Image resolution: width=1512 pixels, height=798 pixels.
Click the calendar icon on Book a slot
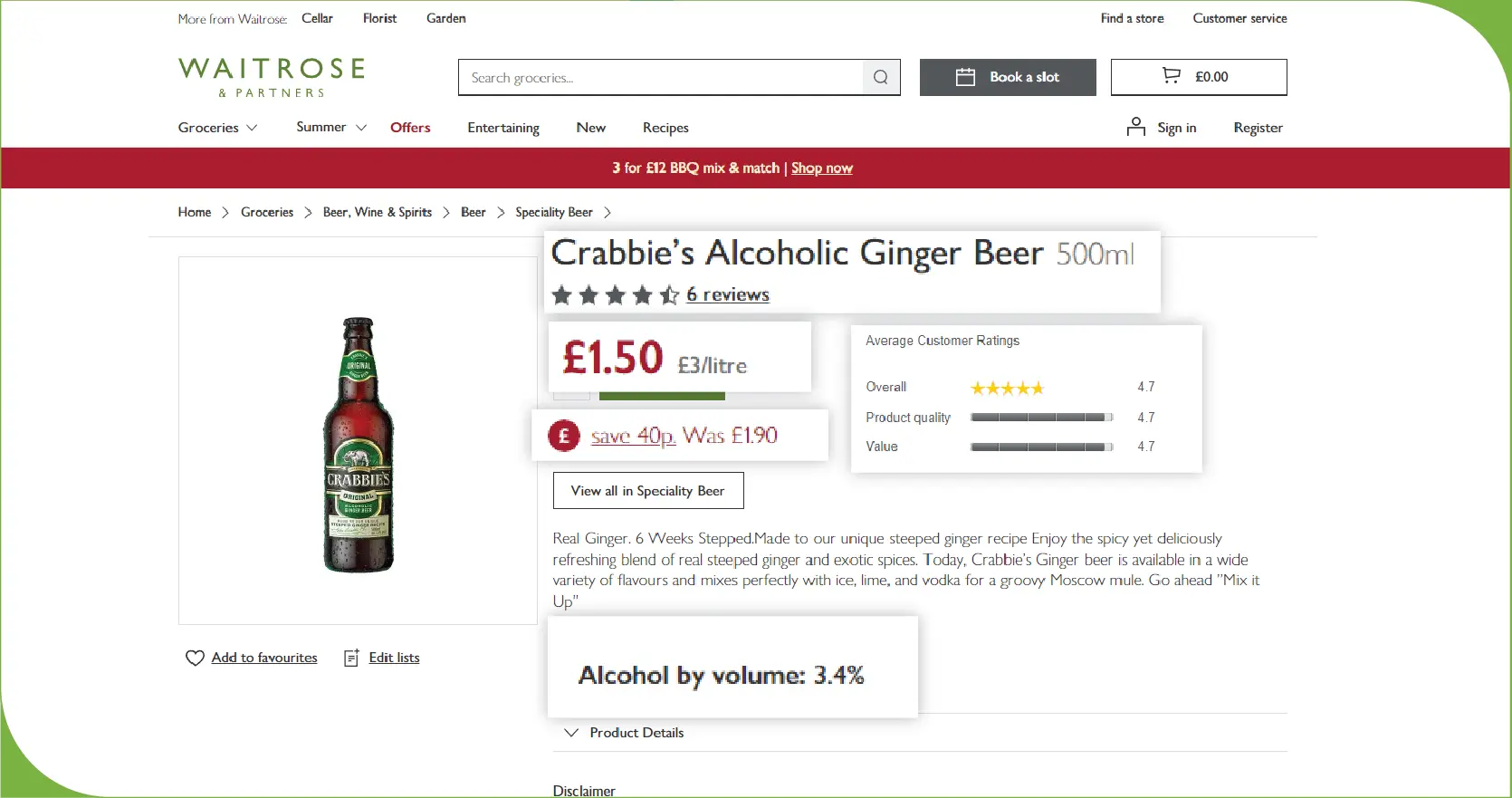[x=965, y=77]
